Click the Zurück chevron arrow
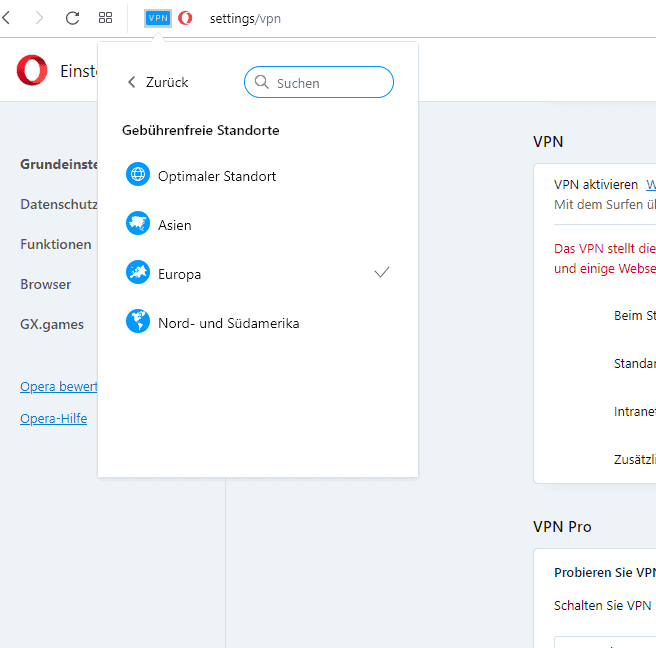 (132, 82)
